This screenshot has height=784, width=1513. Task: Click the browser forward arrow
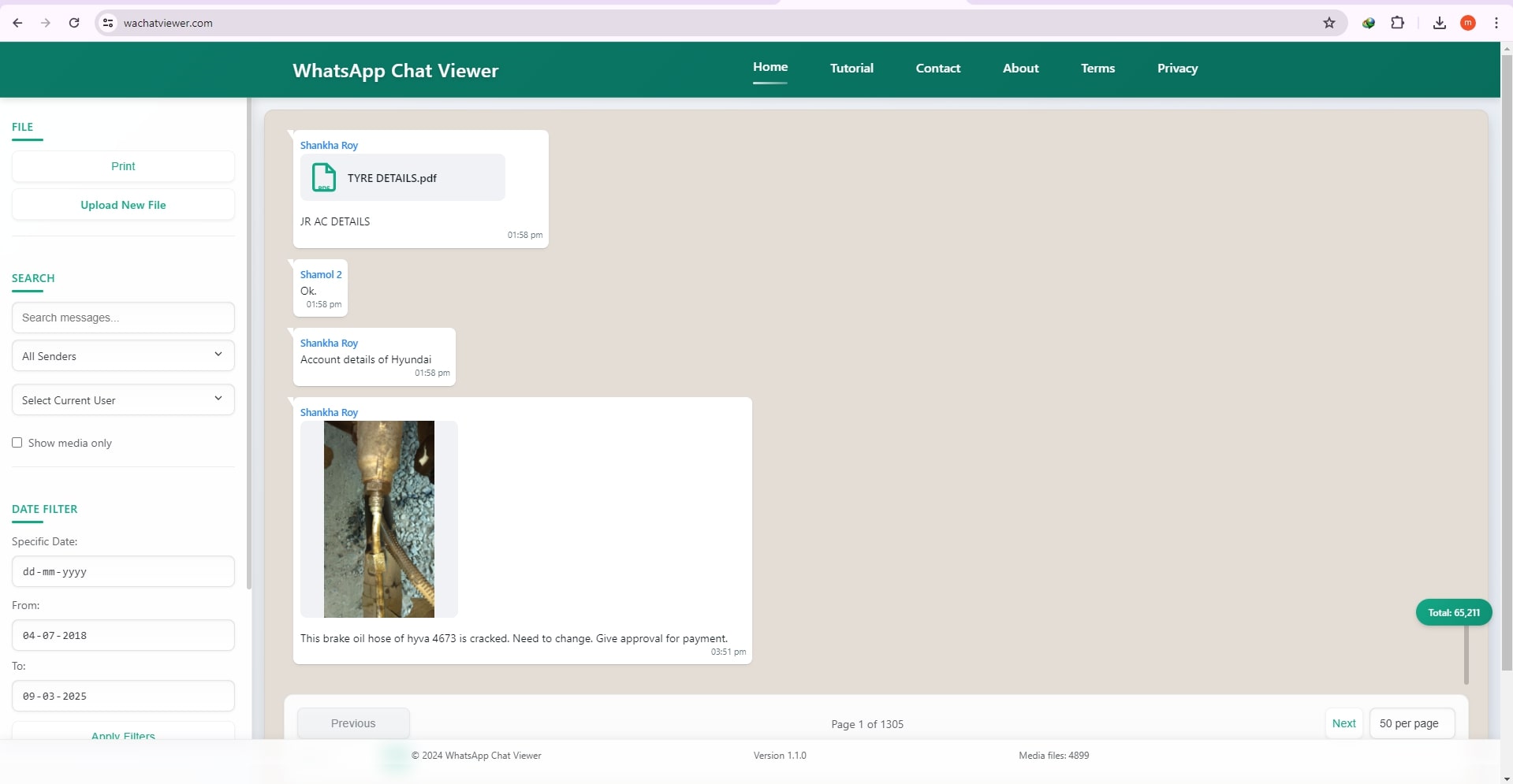click(x=46, y=23)
